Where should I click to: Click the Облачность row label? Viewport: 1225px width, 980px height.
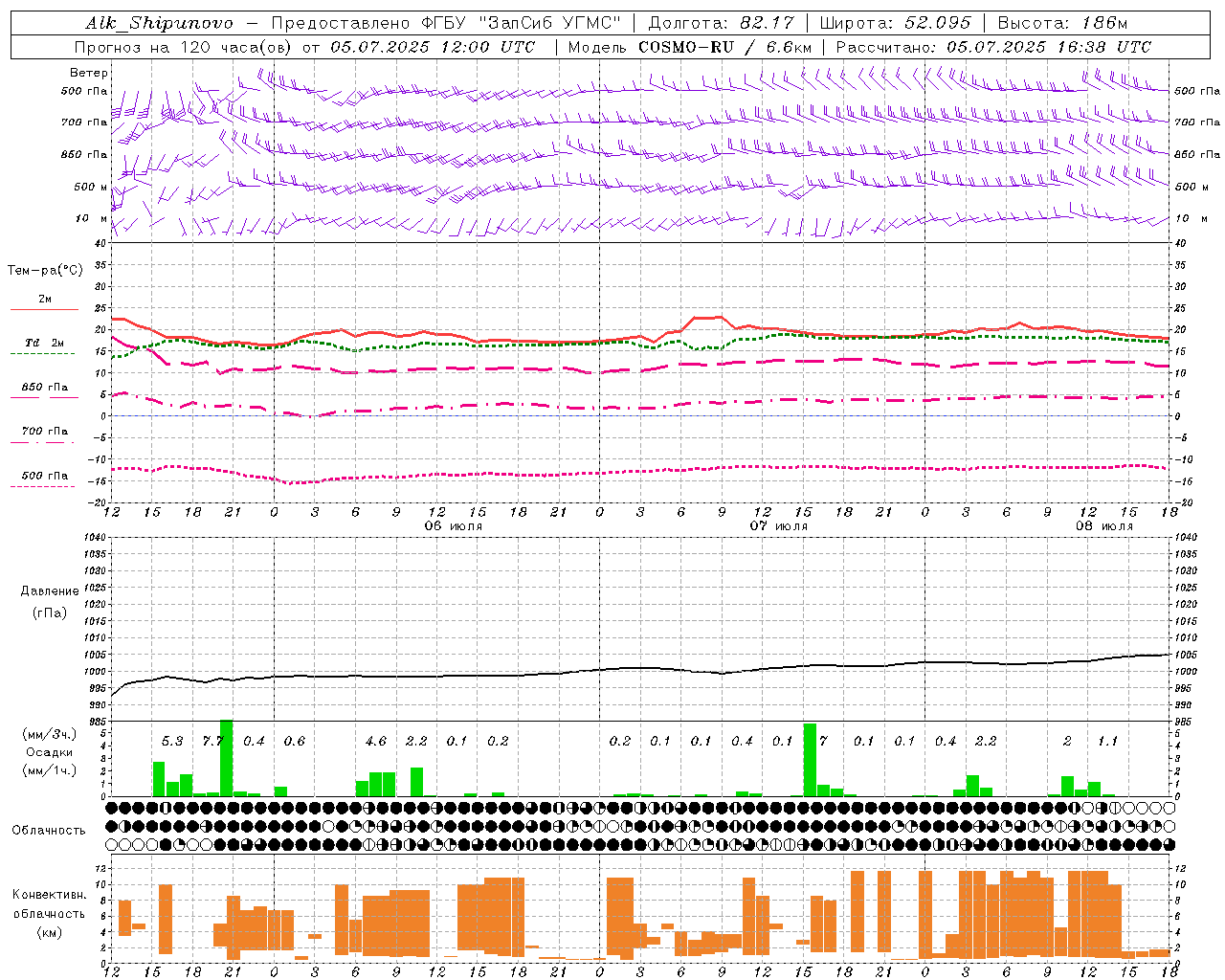[49, 831]
